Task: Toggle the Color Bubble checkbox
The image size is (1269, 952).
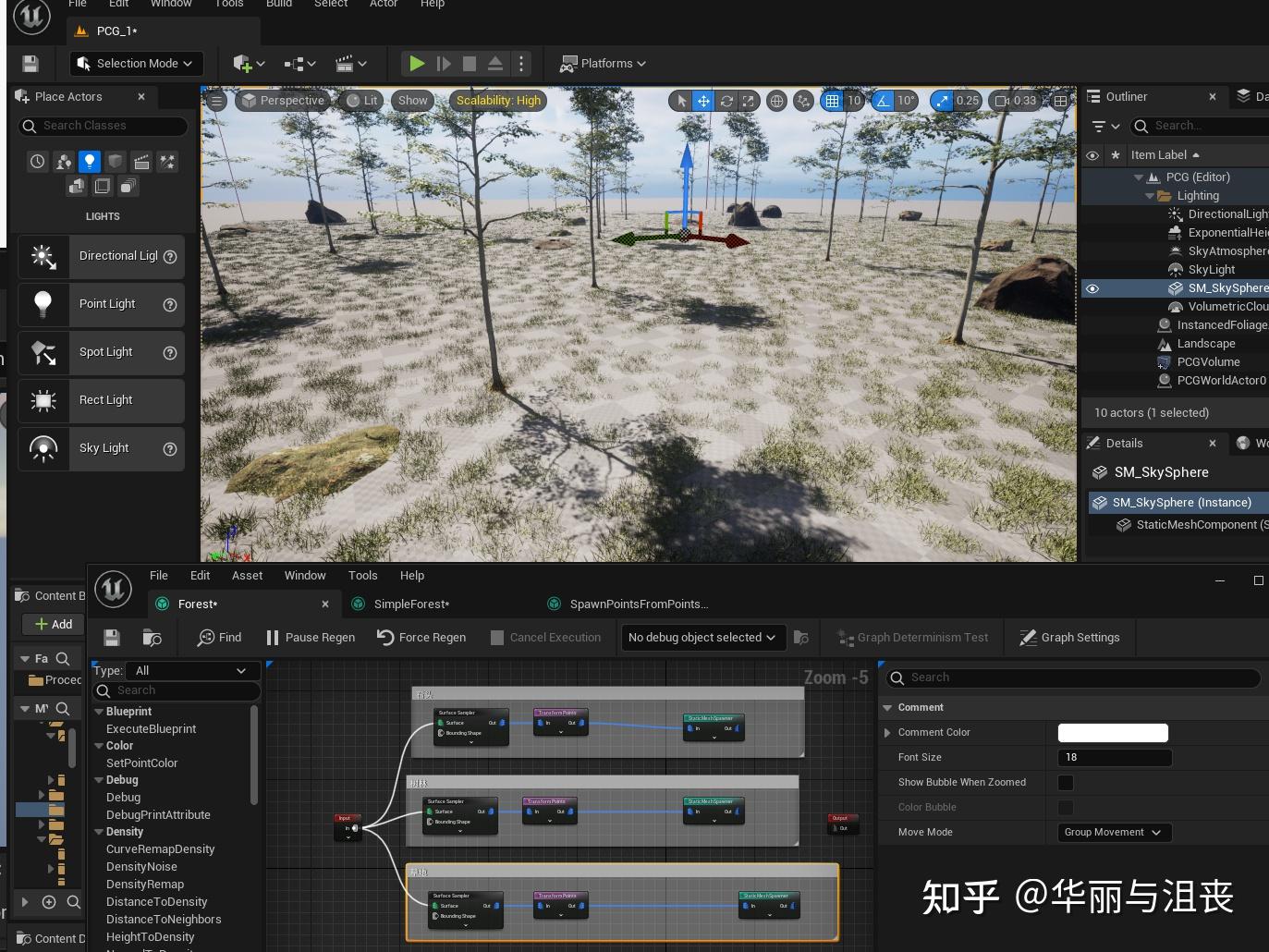Action: [x=1065, y=807]
